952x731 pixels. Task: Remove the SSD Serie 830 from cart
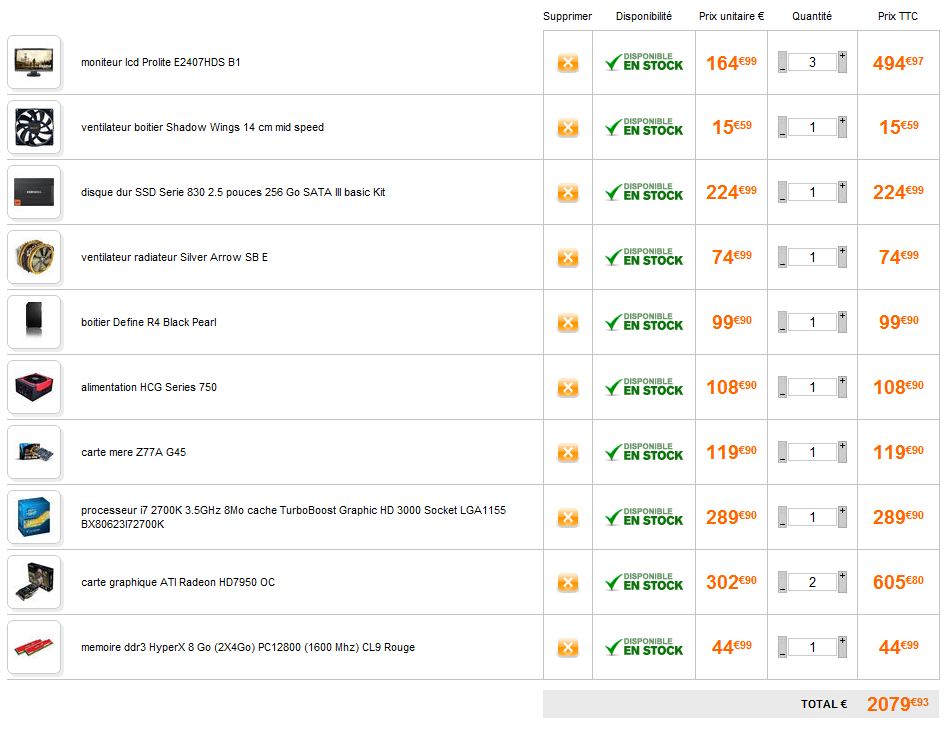pos(567,193)
